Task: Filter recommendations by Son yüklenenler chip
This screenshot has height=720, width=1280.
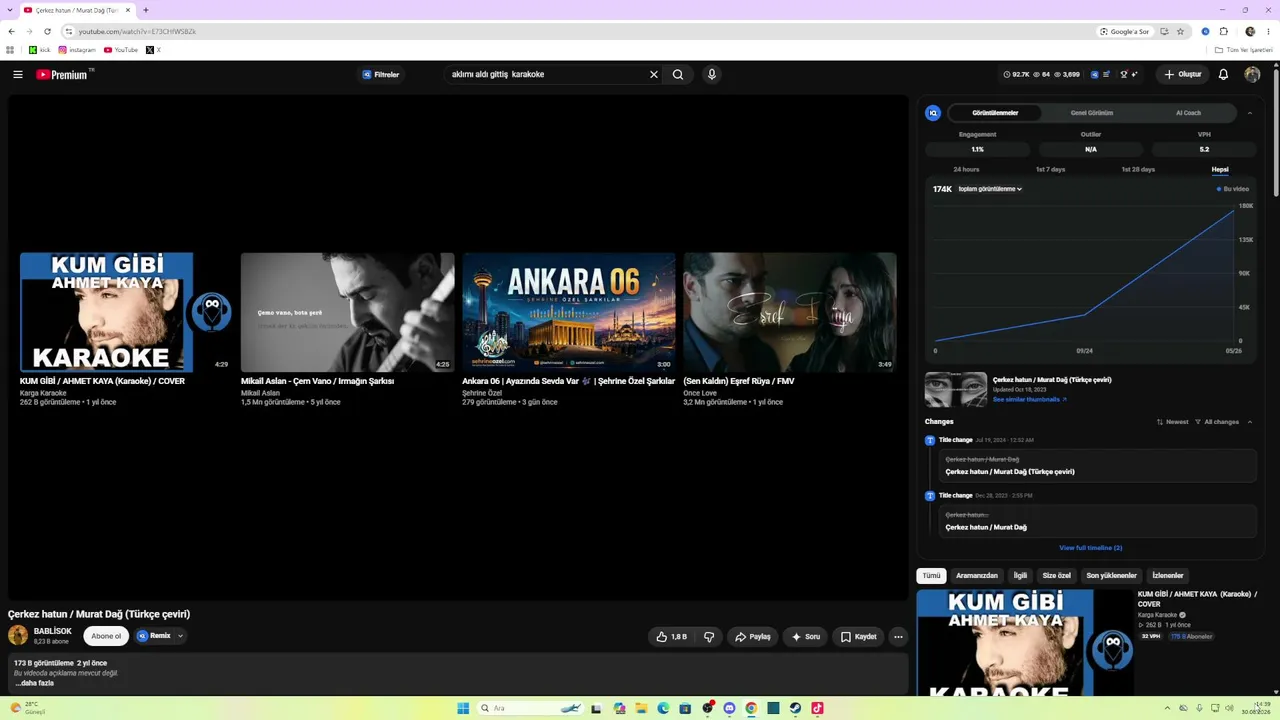Action: pyautogui.click(x=1112, y=576)
